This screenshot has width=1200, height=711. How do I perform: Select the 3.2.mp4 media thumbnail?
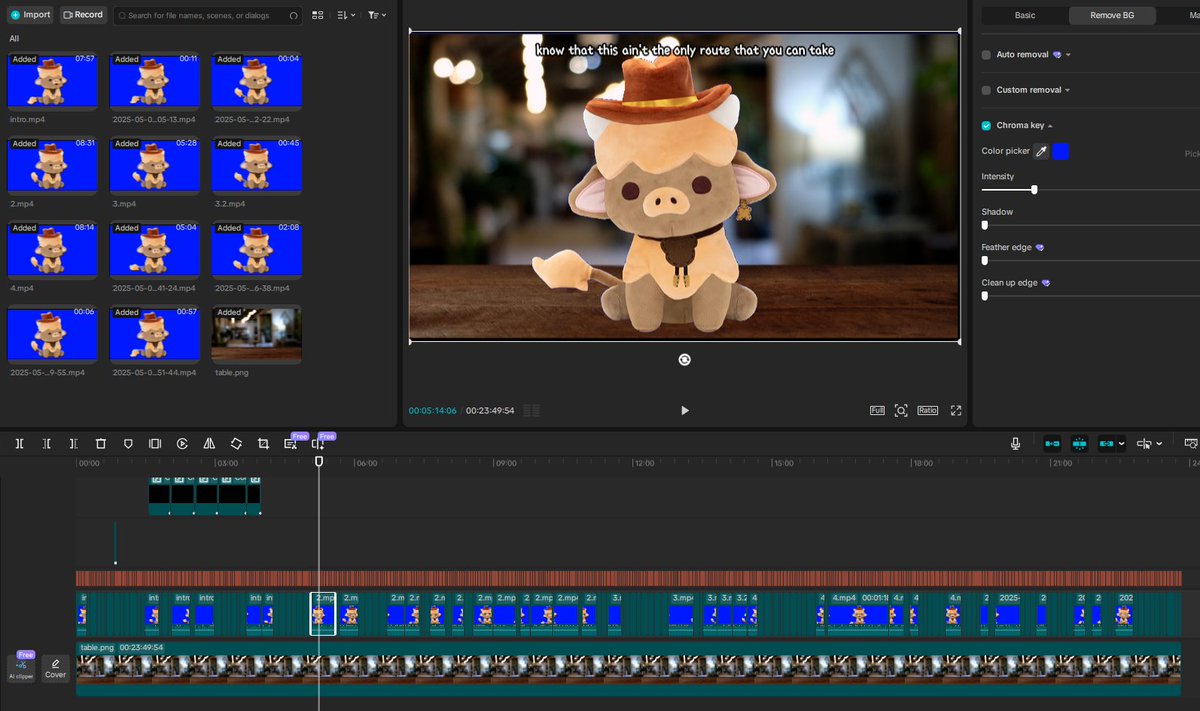pyautogui.click(x=256, y=165)
